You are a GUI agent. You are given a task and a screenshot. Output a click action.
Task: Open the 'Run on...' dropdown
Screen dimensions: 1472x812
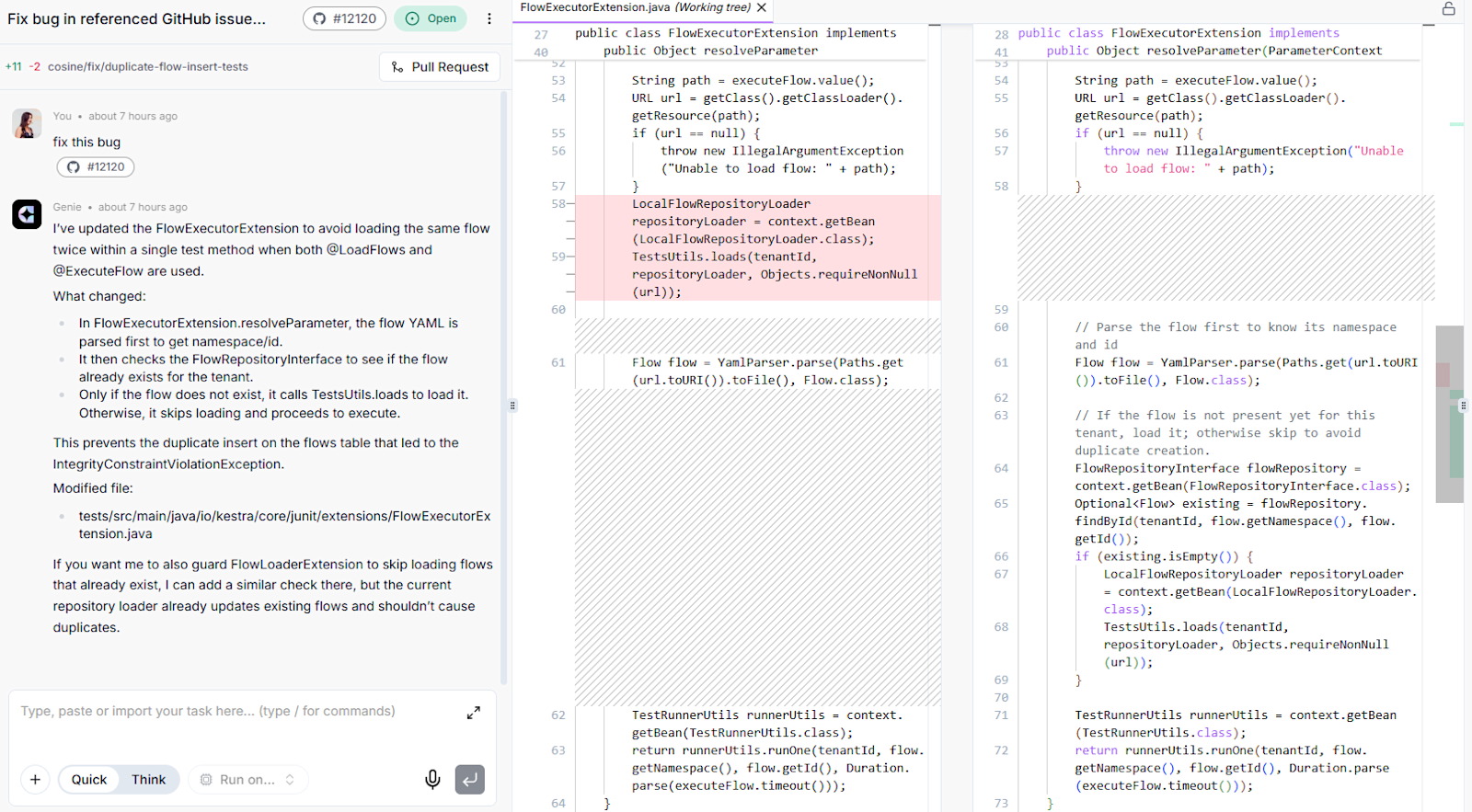248,780
